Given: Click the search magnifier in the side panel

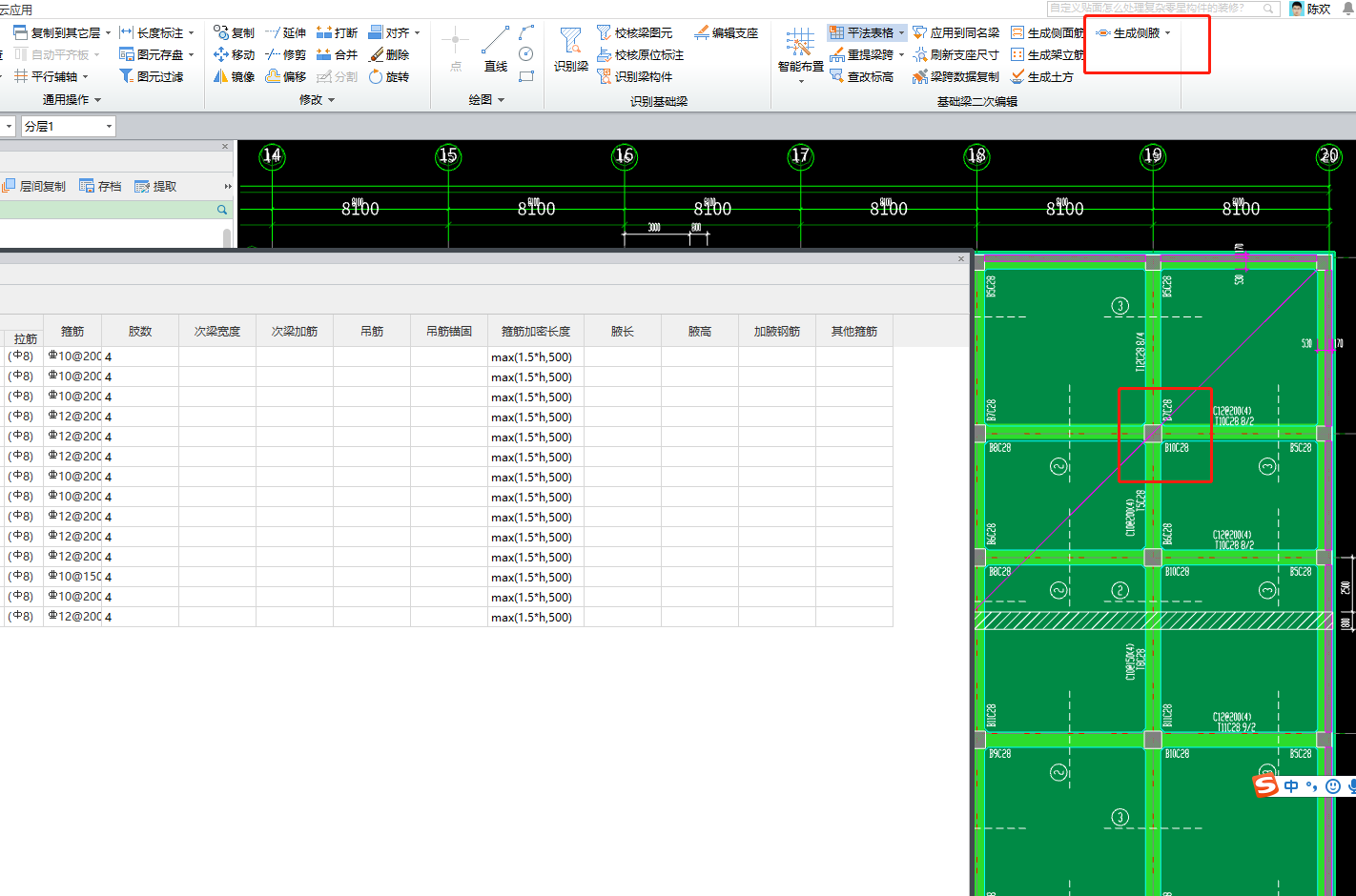Looking at the screenshot, I should (x=222, y=210).
